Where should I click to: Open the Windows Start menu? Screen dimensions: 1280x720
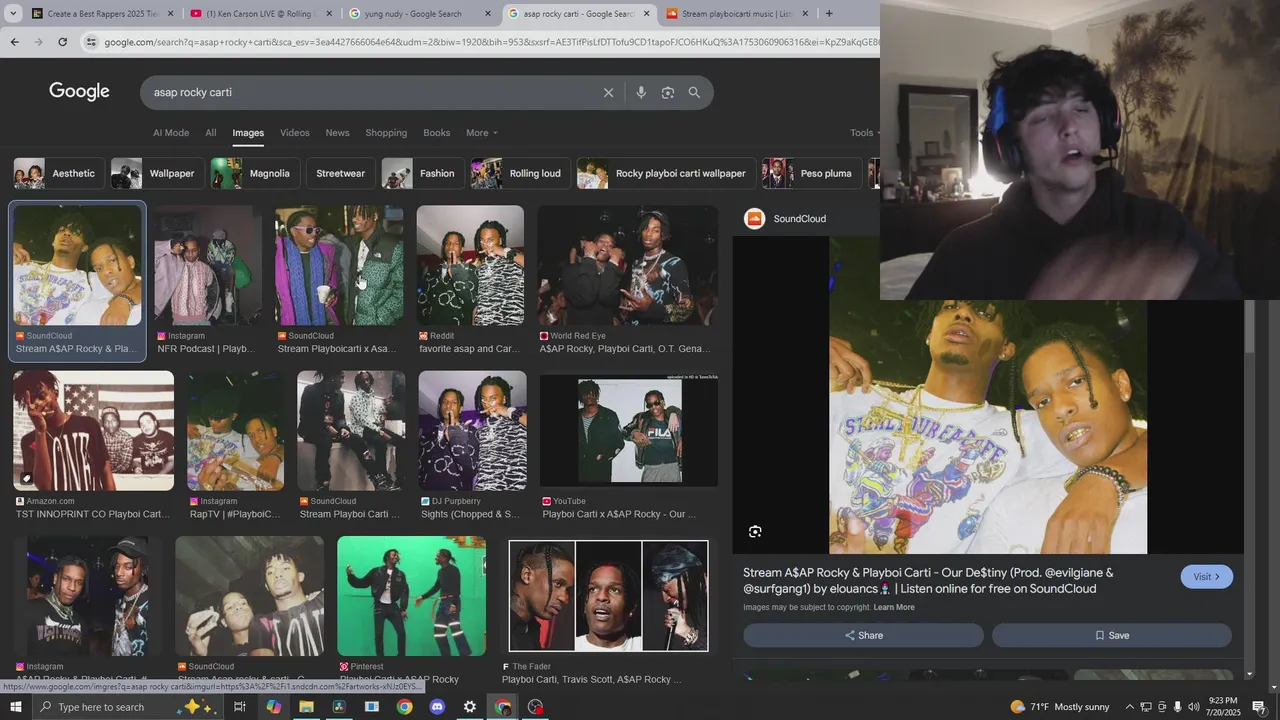(16, 707)
